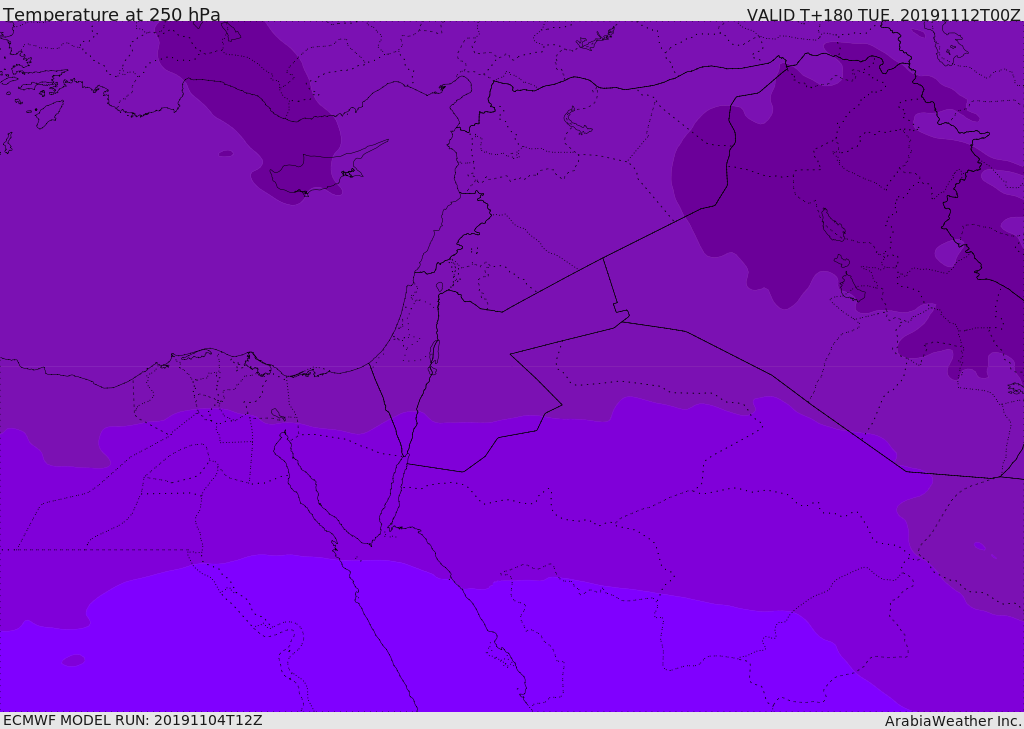This screenshot has width=1024, height=729.
Task: Click the ArabiaWeather Inc. credit text
Action: (952, 721)
